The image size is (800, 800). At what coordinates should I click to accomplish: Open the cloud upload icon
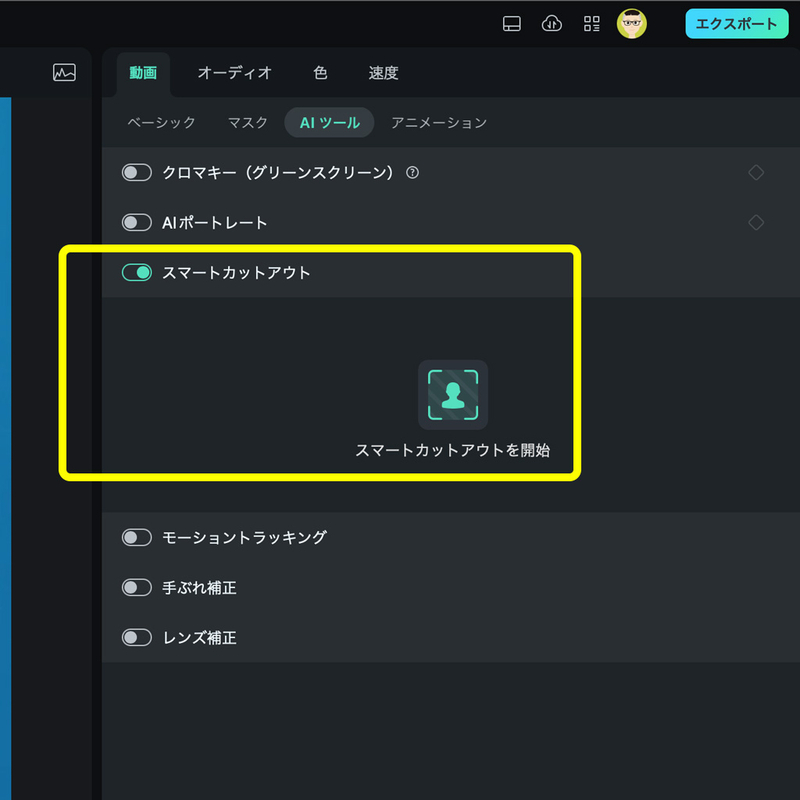(552, 23)
